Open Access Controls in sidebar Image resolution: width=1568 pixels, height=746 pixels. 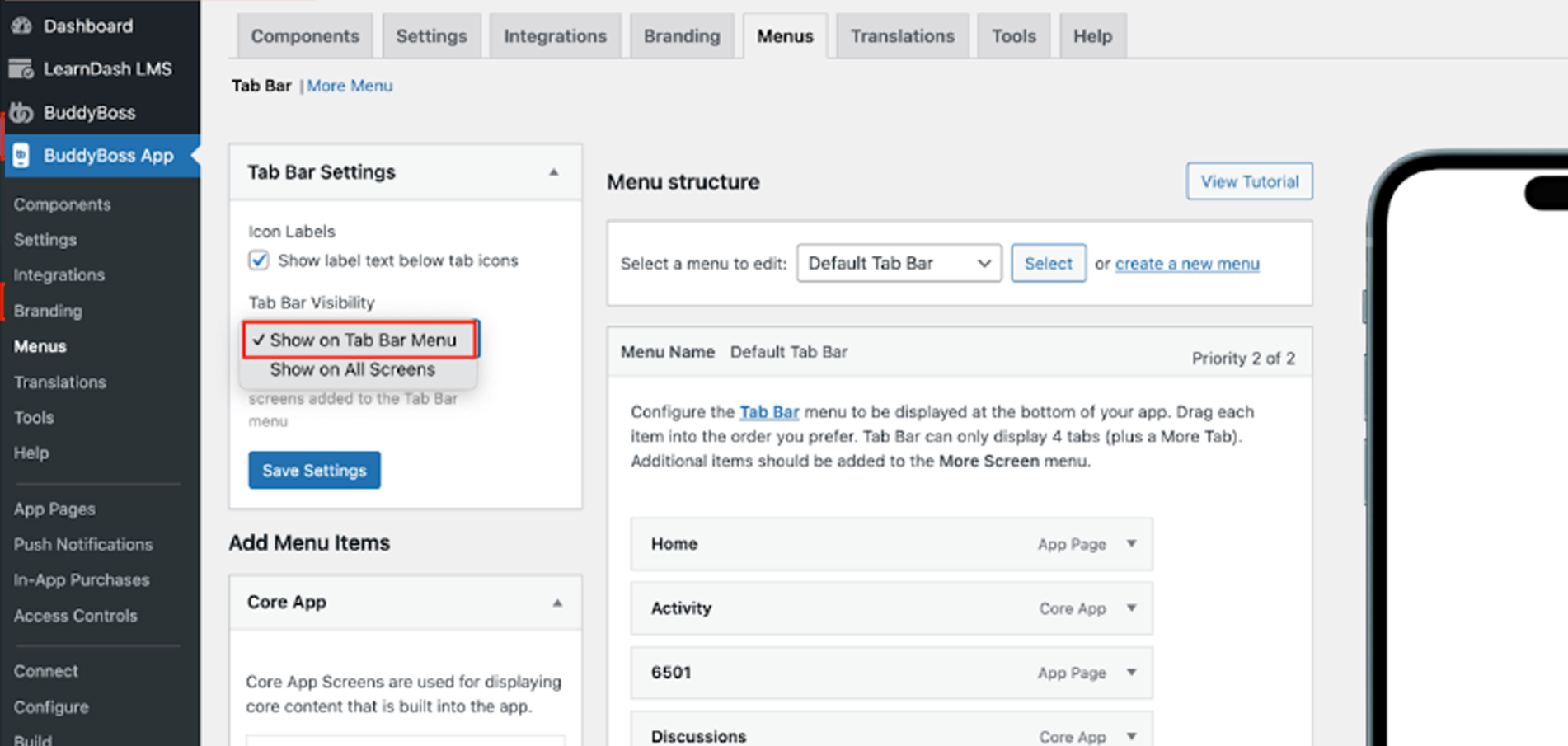pos(75,616)
